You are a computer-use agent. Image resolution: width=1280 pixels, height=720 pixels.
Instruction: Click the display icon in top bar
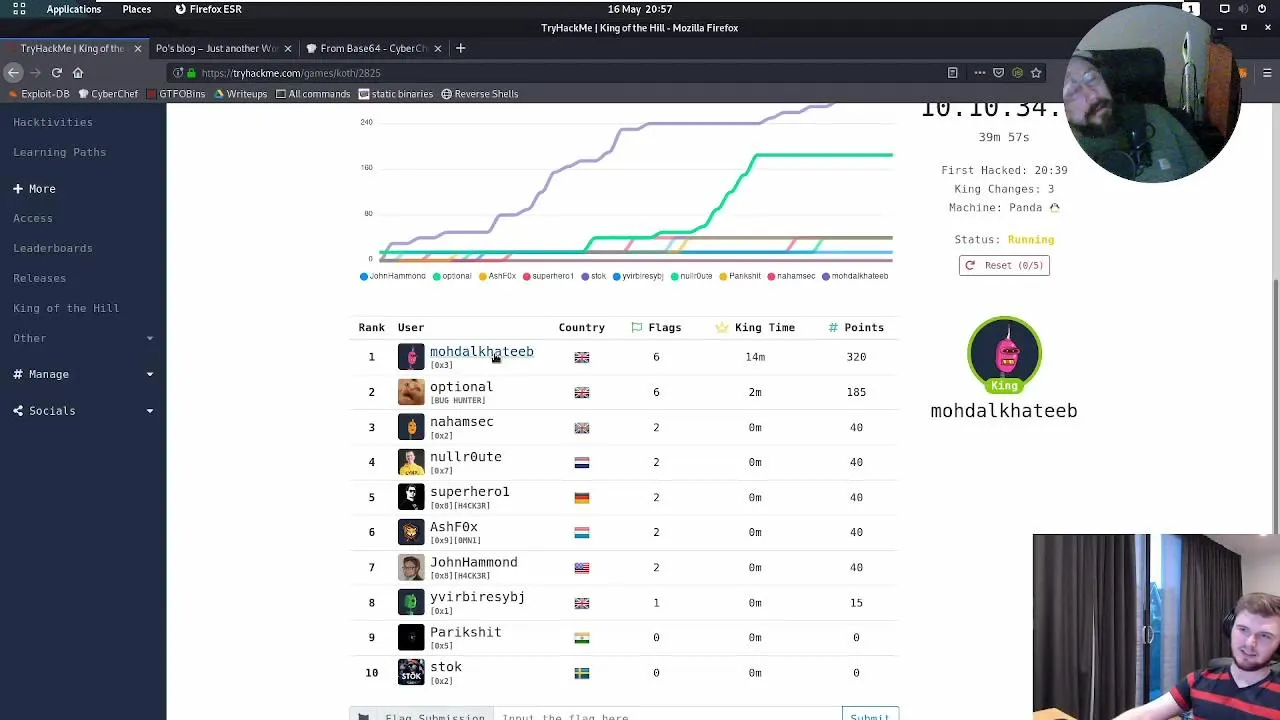point(1224,9)
